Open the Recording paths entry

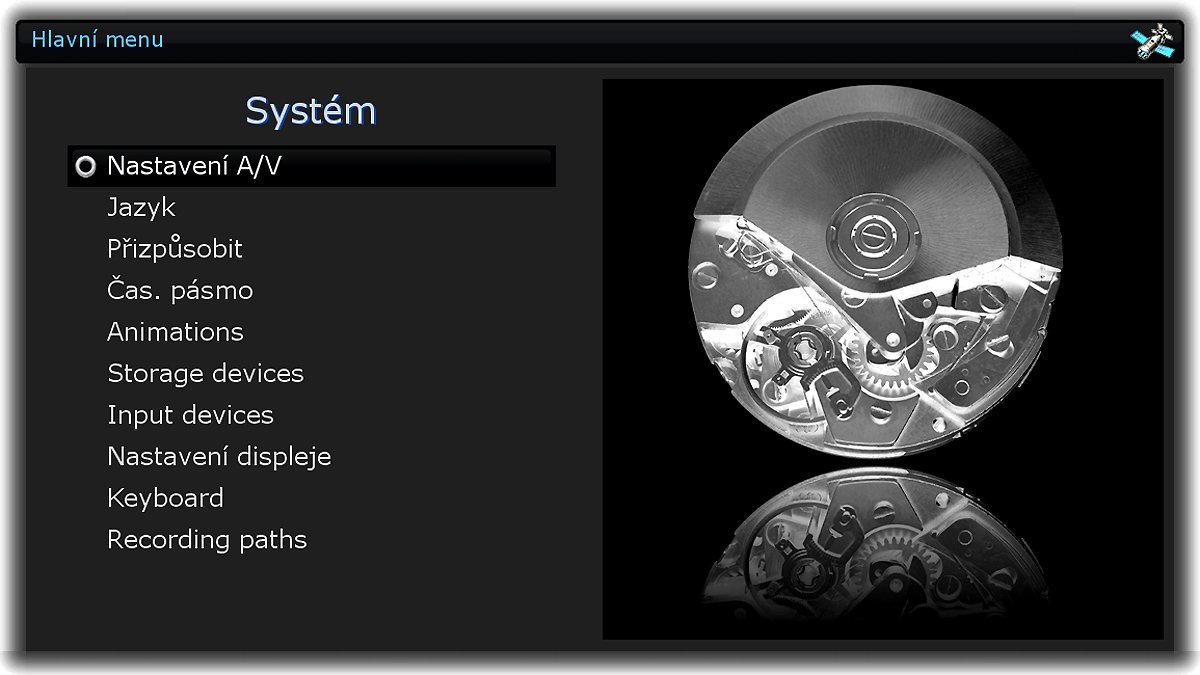point(207,540)
